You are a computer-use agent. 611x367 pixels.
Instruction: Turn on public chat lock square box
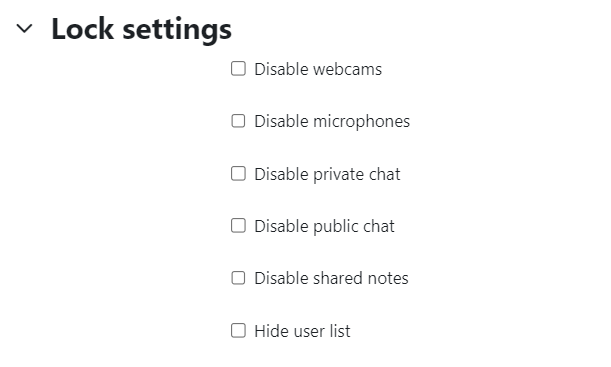(238, 226)
